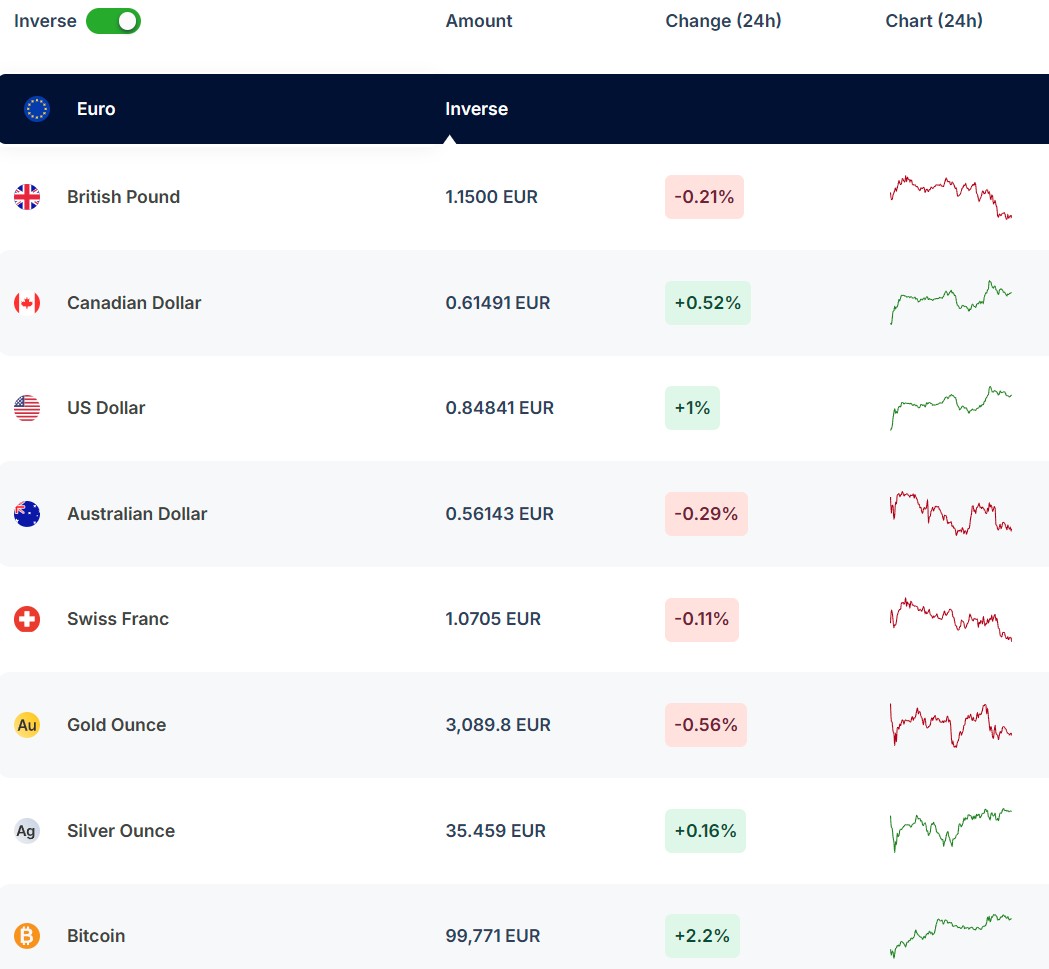
Task: Open the Bitcoin currency link
Action: [96, 936]
